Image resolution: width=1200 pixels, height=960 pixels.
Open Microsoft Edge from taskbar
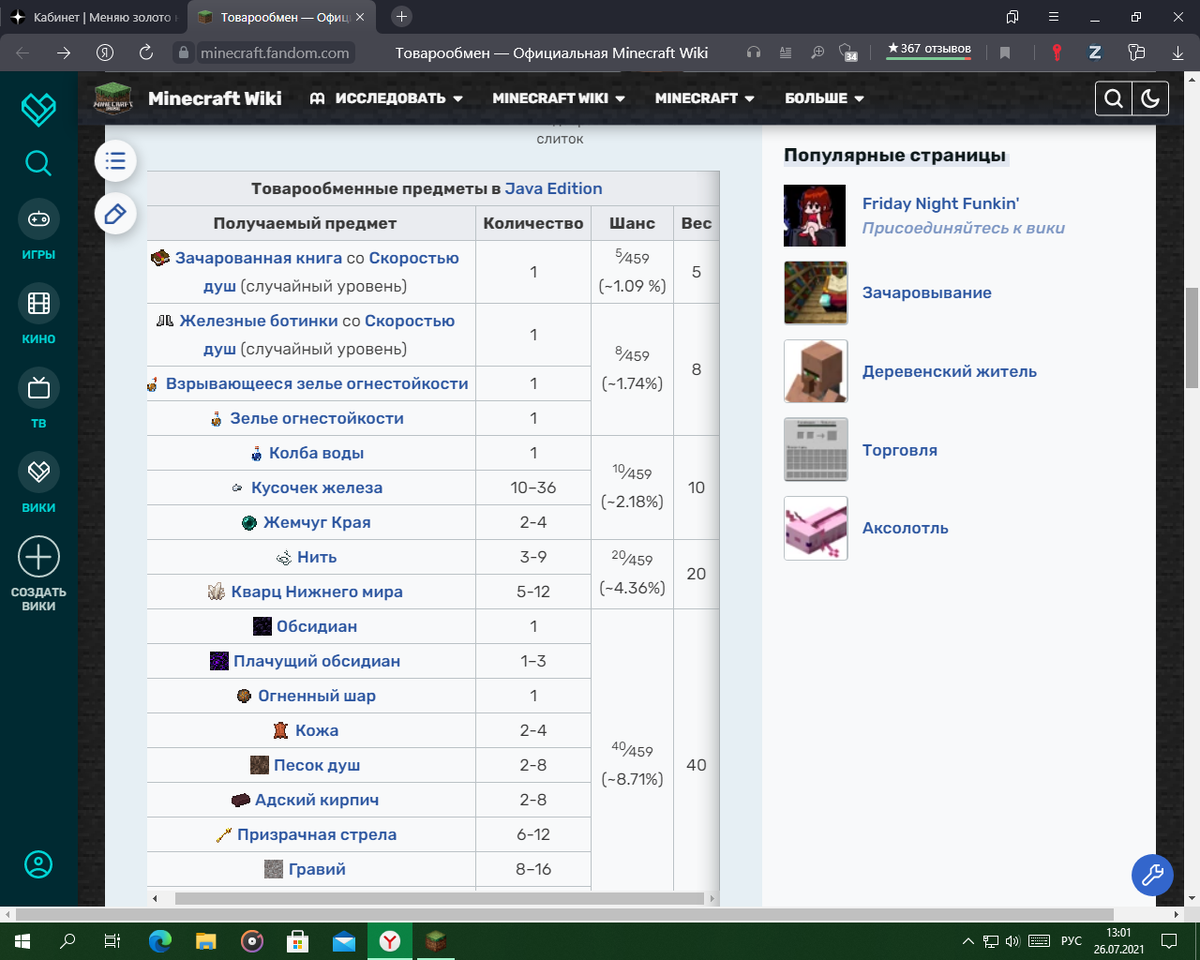(161, 941)
